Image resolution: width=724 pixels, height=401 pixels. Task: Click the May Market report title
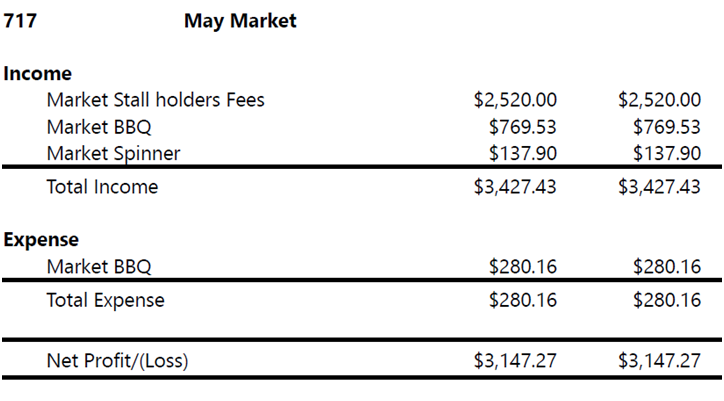point(240,21)
